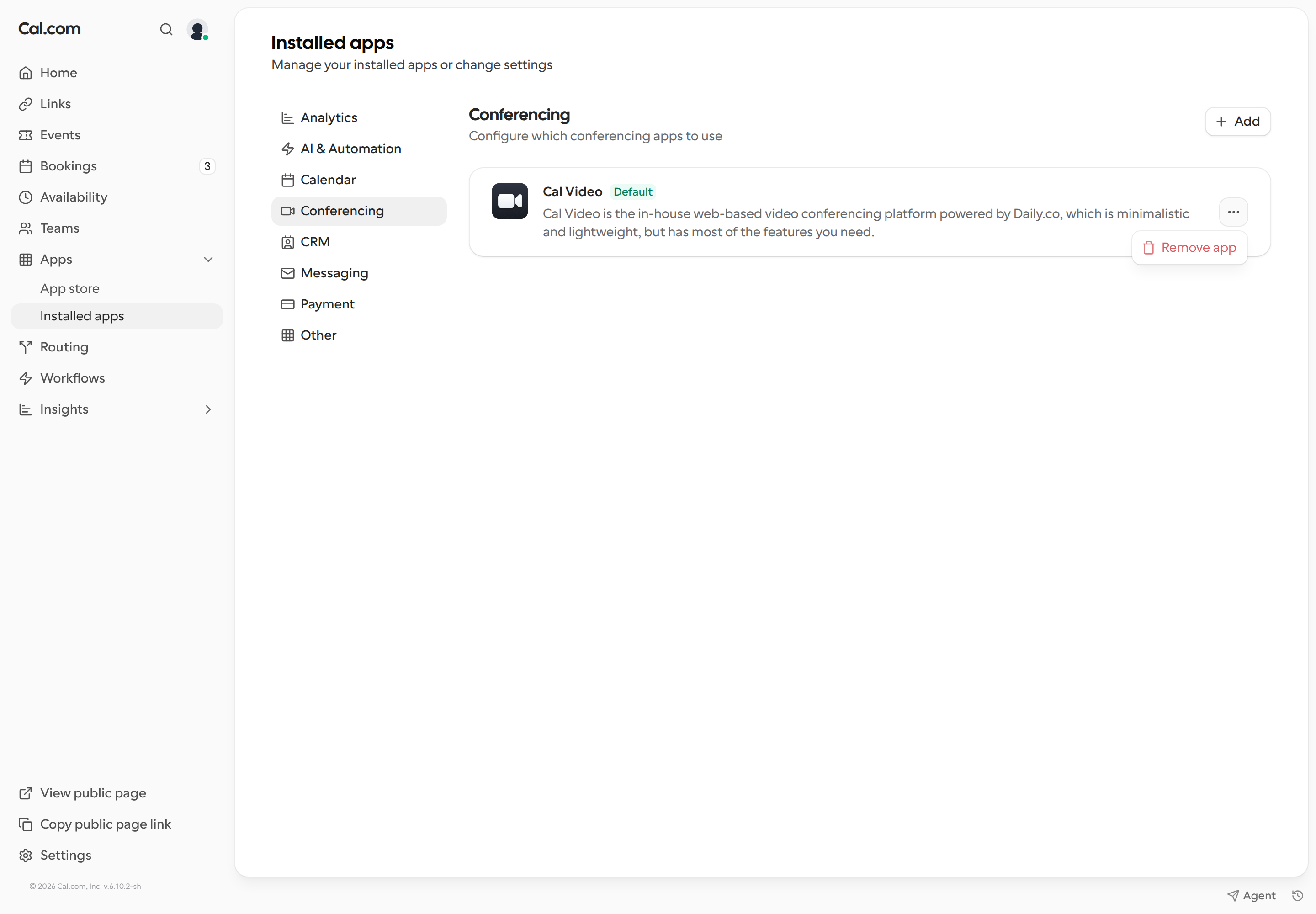Click the Default badge
1316x914 pixels.
click(633, 192)
